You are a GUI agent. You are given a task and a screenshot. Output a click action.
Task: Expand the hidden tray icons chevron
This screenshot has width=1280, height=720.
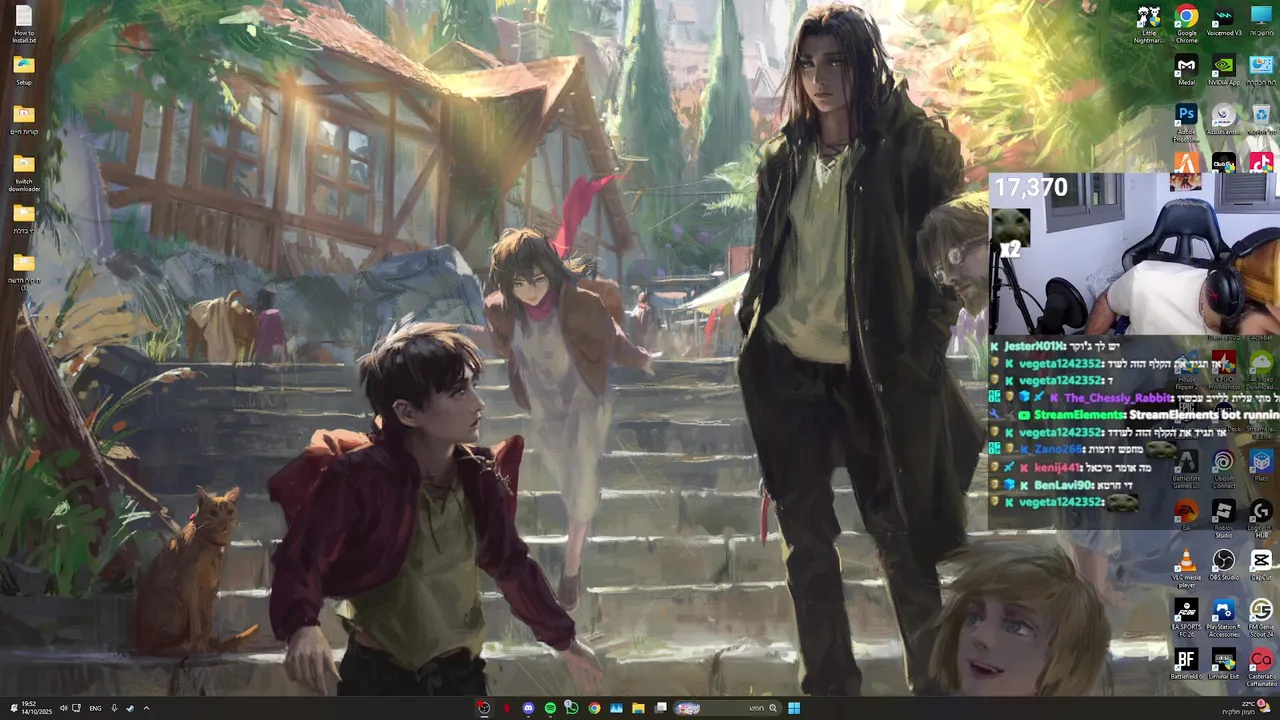146,708
